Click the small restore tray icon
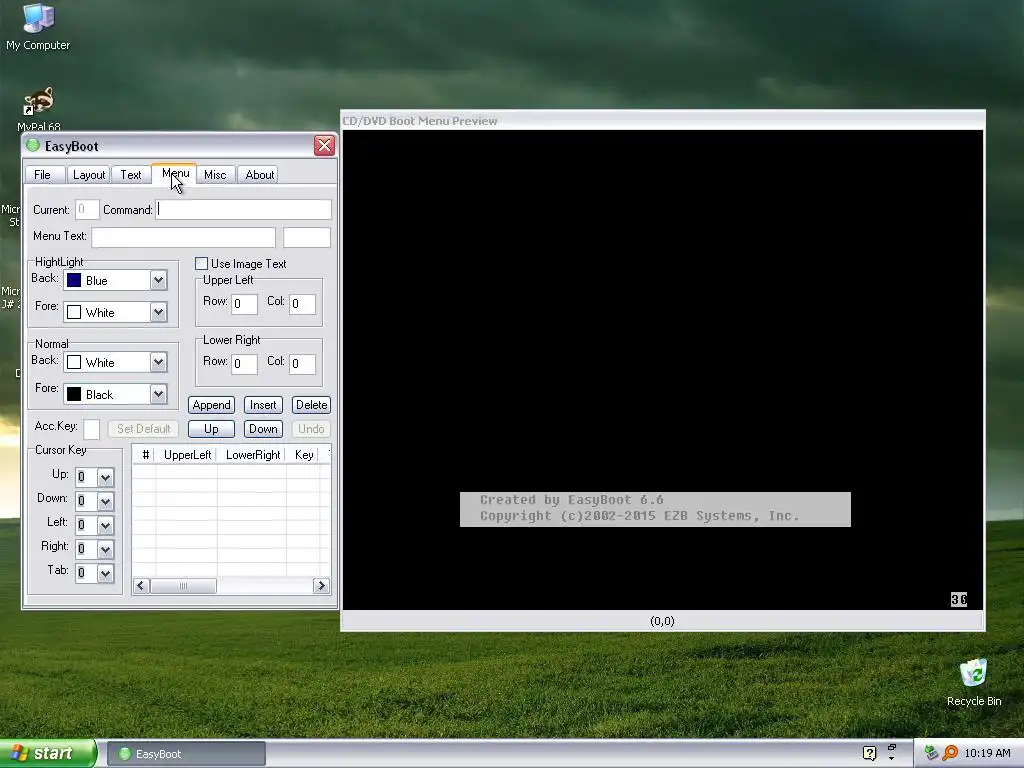The image size is (1024, 768). [x=891, y=748]
